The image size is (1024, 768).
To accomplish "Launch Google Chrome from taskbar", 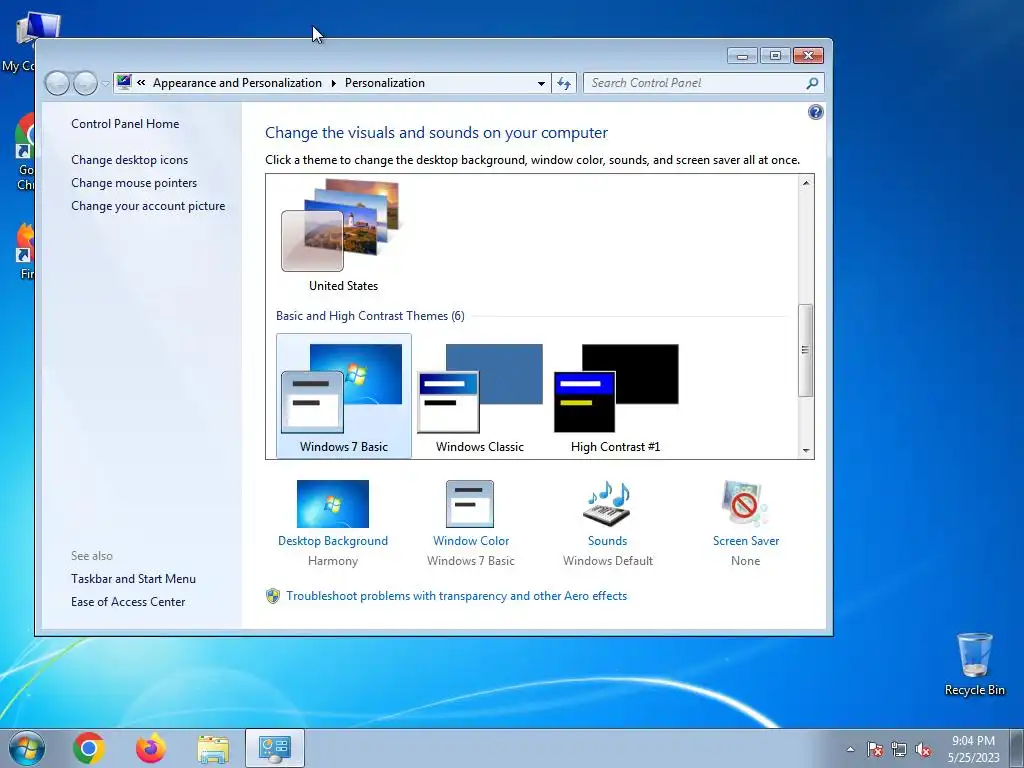I will click(89, 748).
